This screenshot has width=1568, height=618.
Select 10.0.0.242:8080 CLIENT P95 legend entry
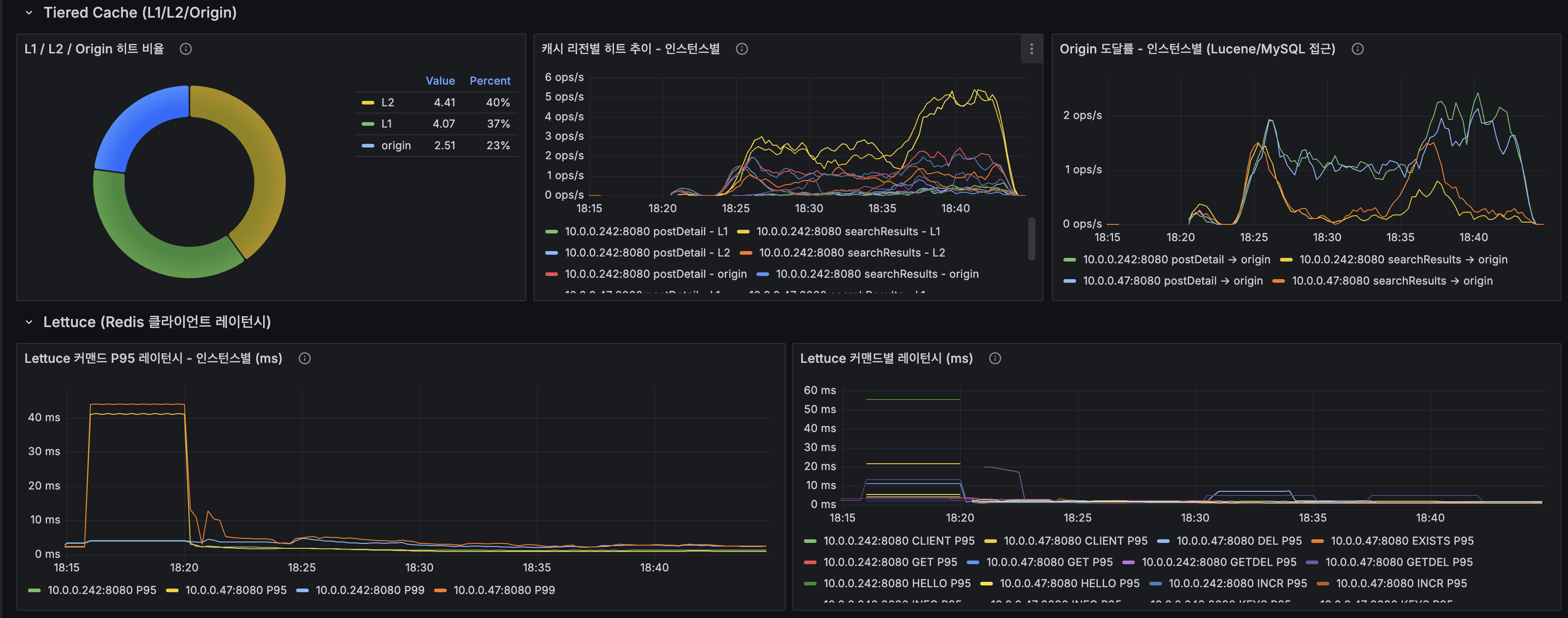[898, 541]
